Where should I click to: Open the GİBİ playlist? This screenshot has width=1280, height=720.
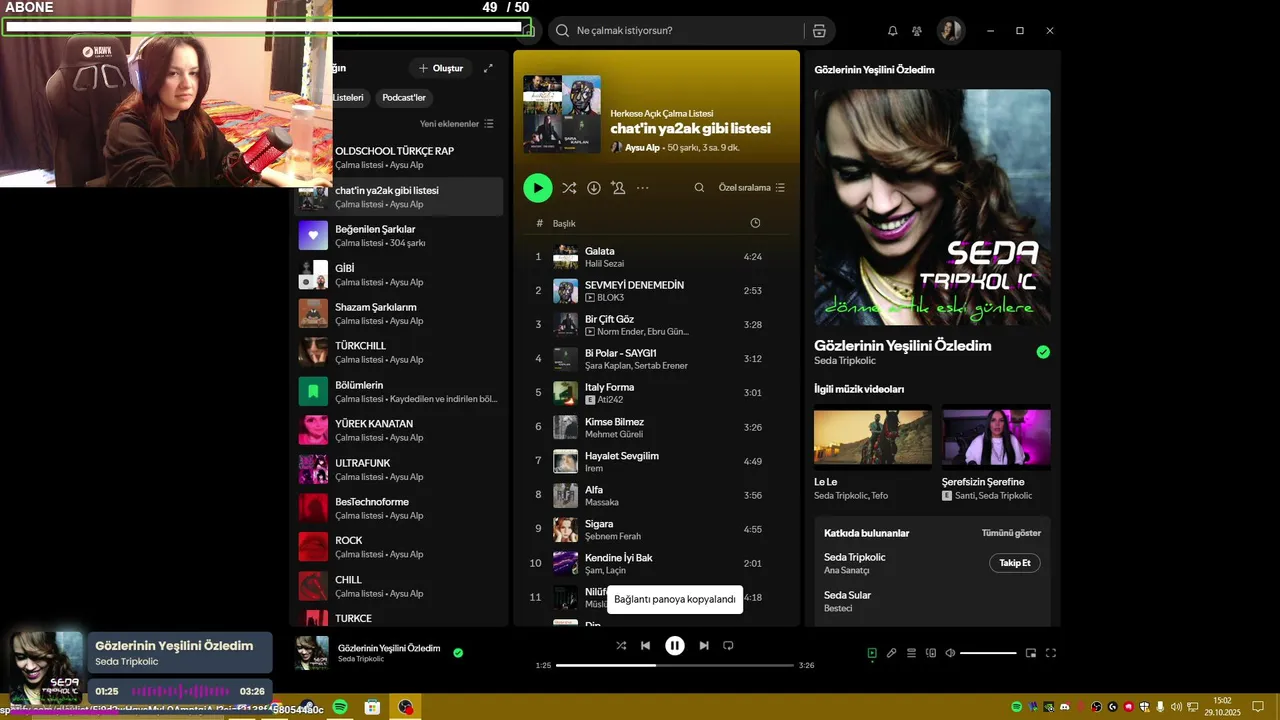pos(399,275)
